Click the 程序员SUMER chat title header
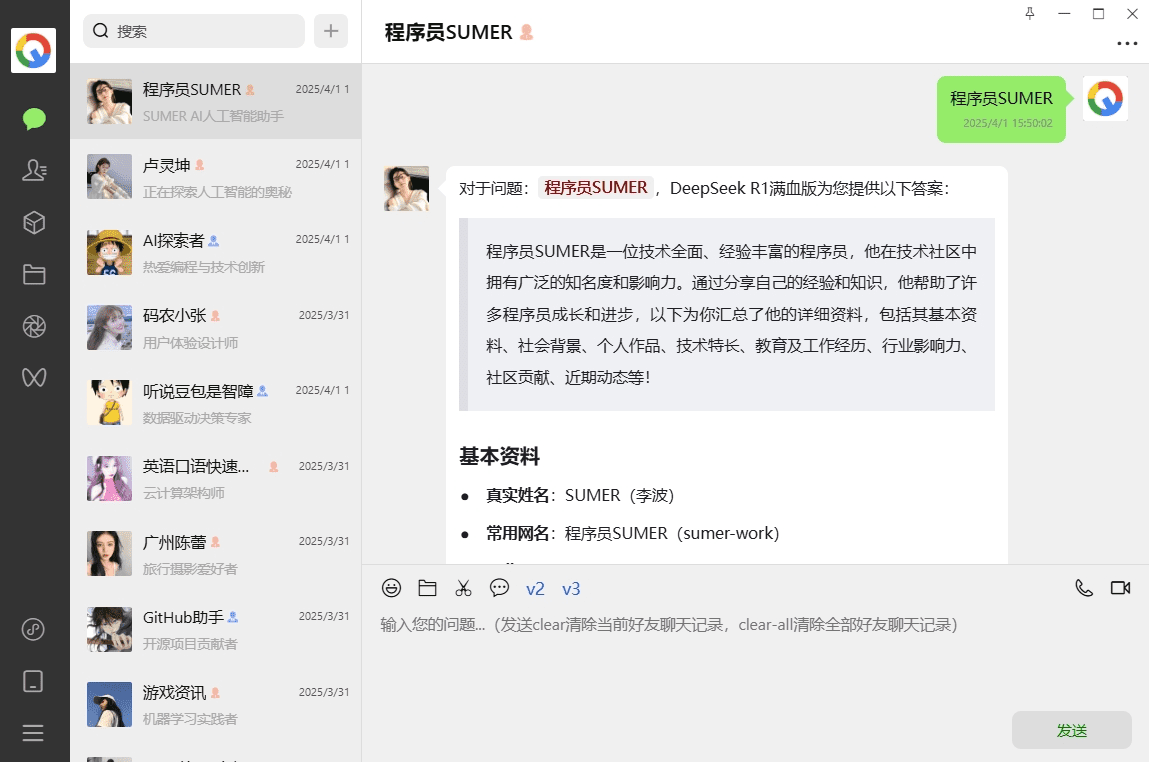 (448, 32)
